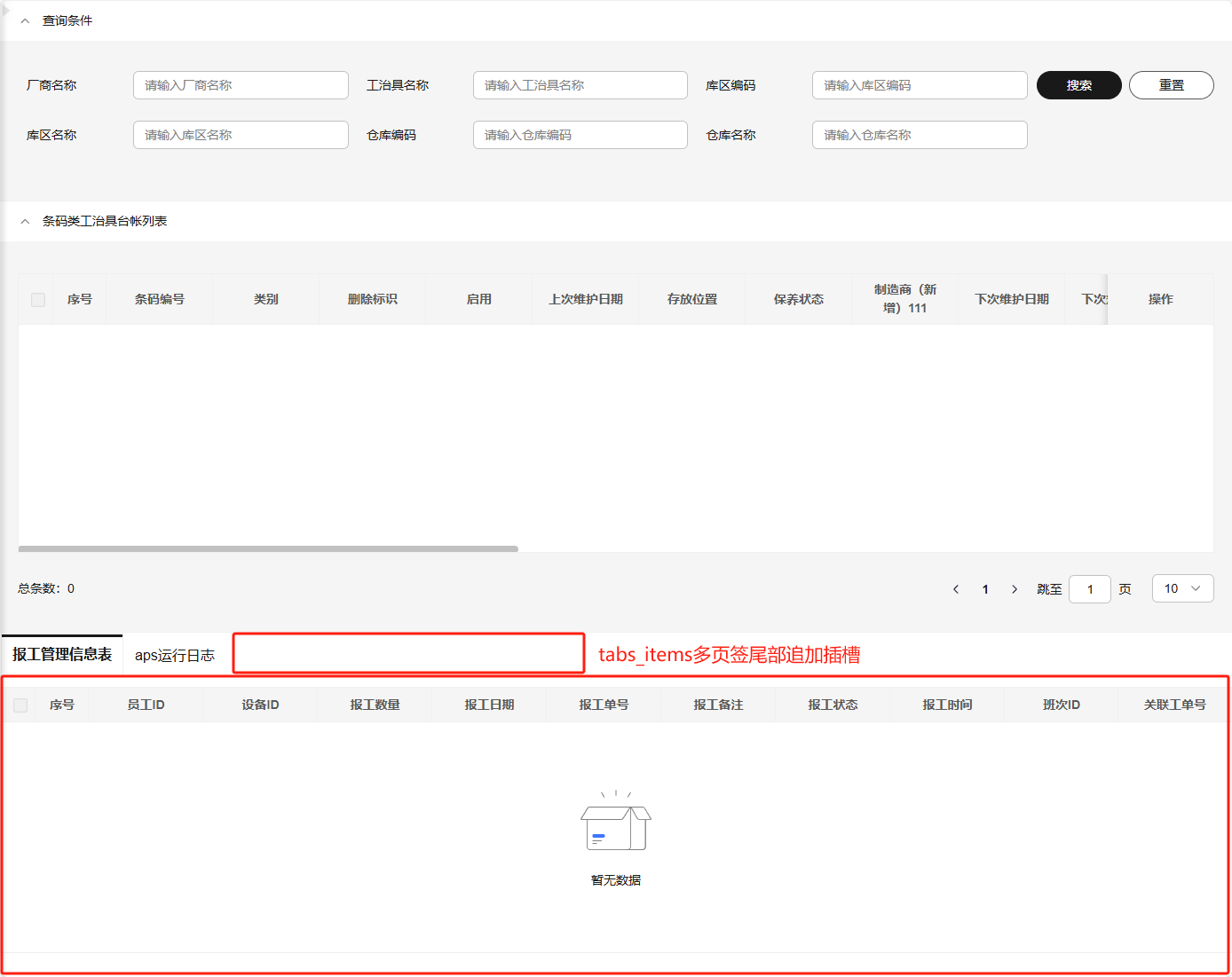The width and height of the screenshot is (1232, 977).
Task: Toggle select-all checkbox in lower report table
Action: [20, 705]
